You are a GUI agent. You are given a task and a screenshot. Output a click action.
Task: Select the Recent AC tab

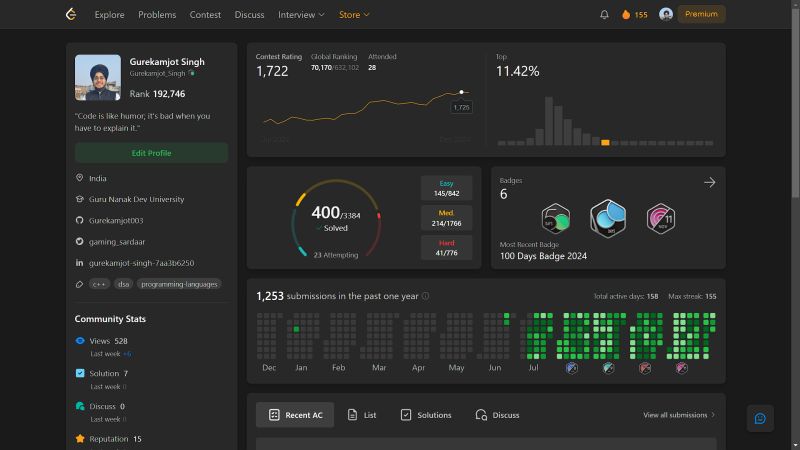[295, 415]
